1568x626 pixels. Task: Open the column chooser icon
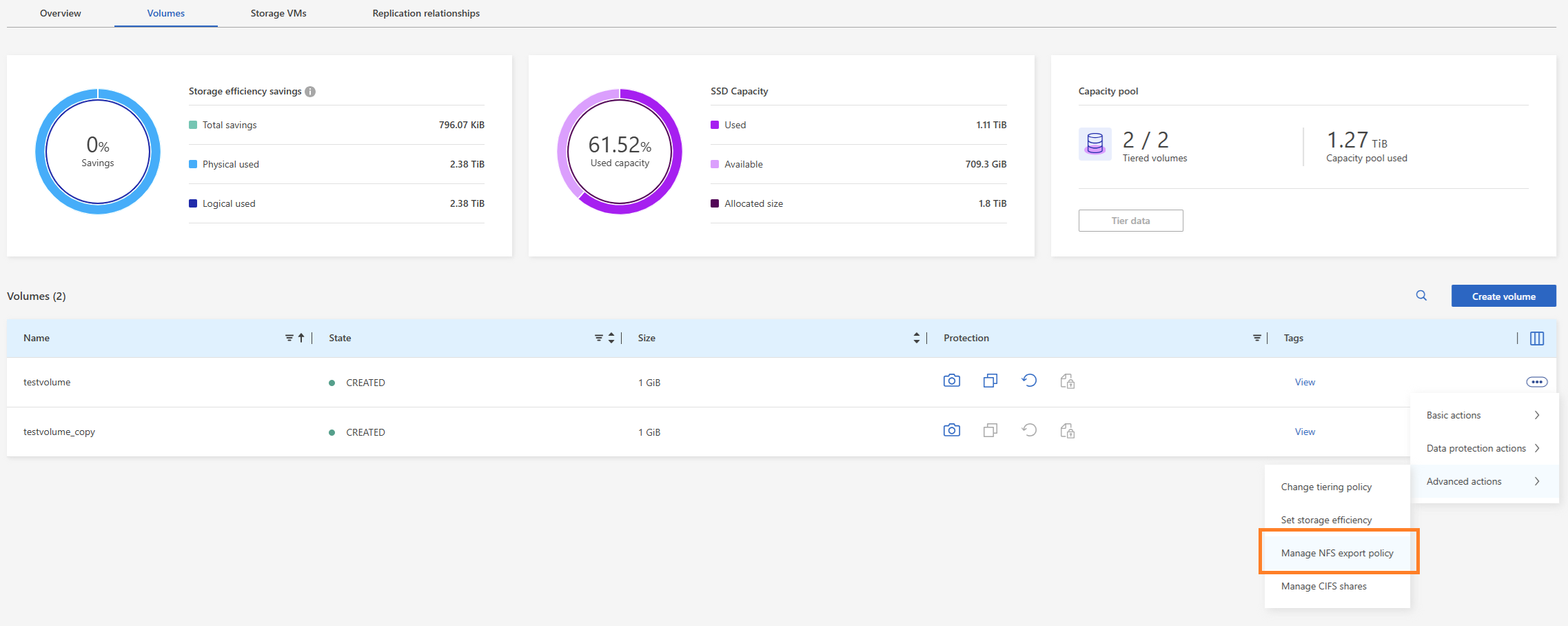point(1536,339)
